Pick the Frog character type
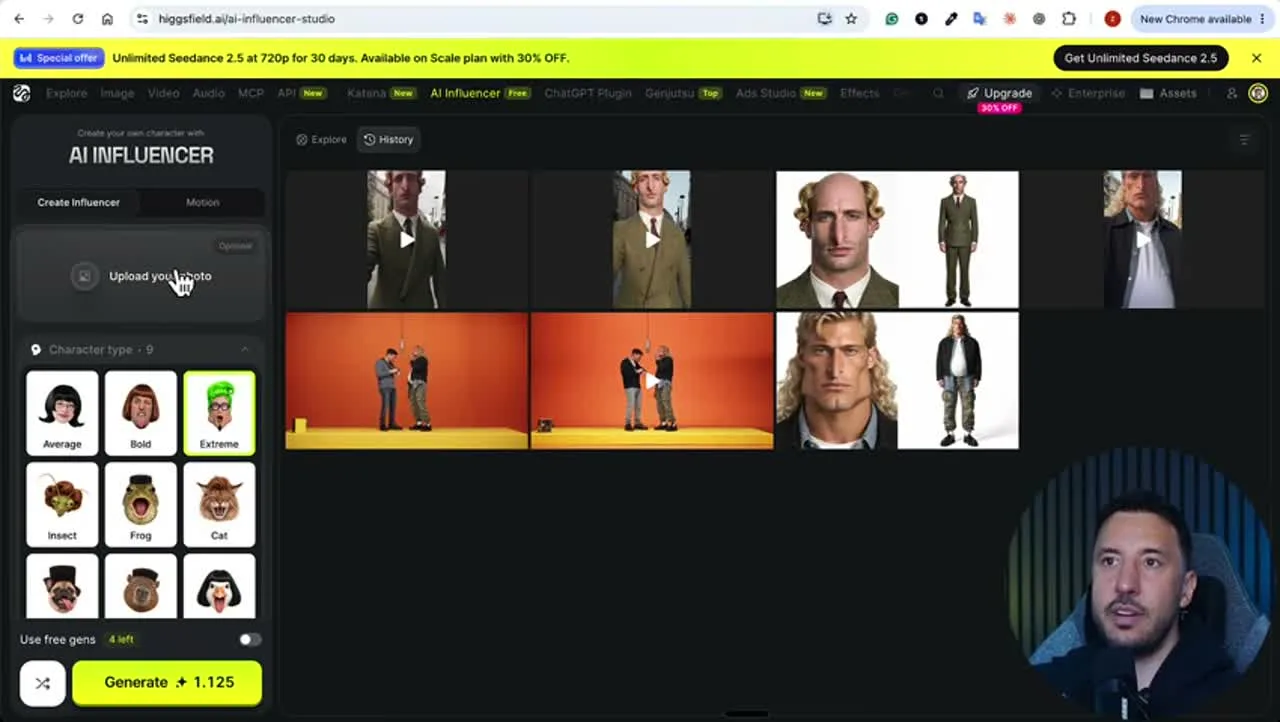This screenshot has height=722, width=1280. coord(141,504)
